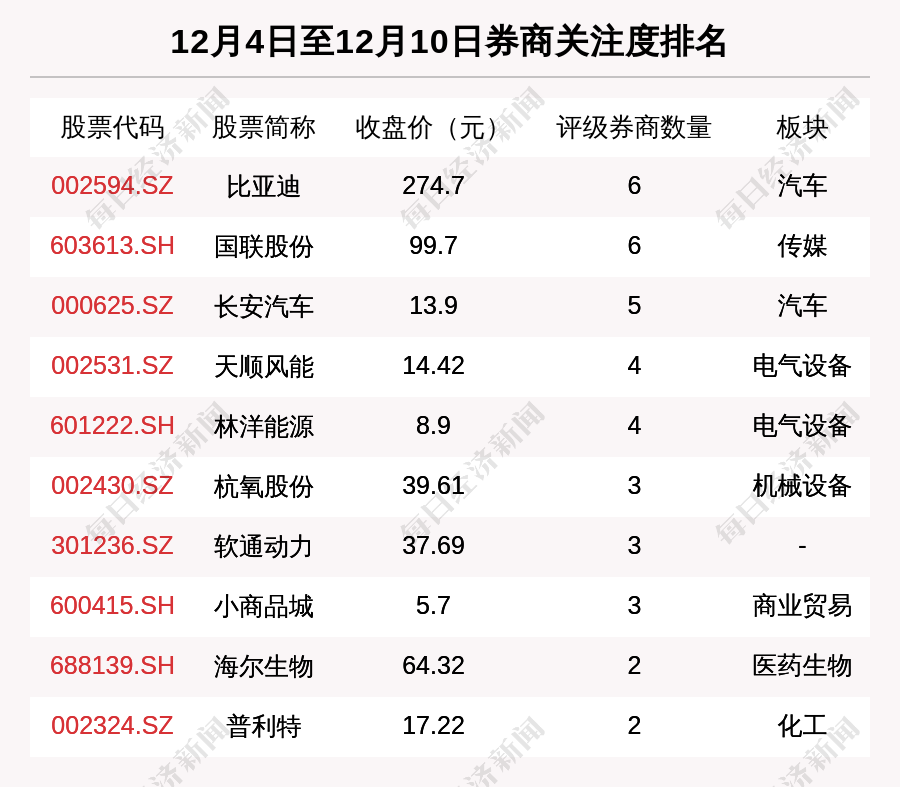Select the 评级券商数量 column header

634,127
